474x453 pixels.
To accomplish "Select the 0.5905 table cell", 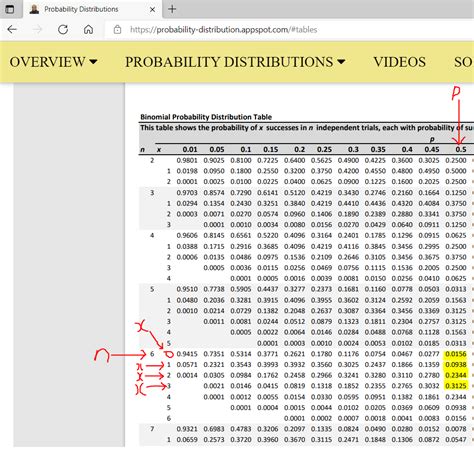I will click(x=241, y=289).
